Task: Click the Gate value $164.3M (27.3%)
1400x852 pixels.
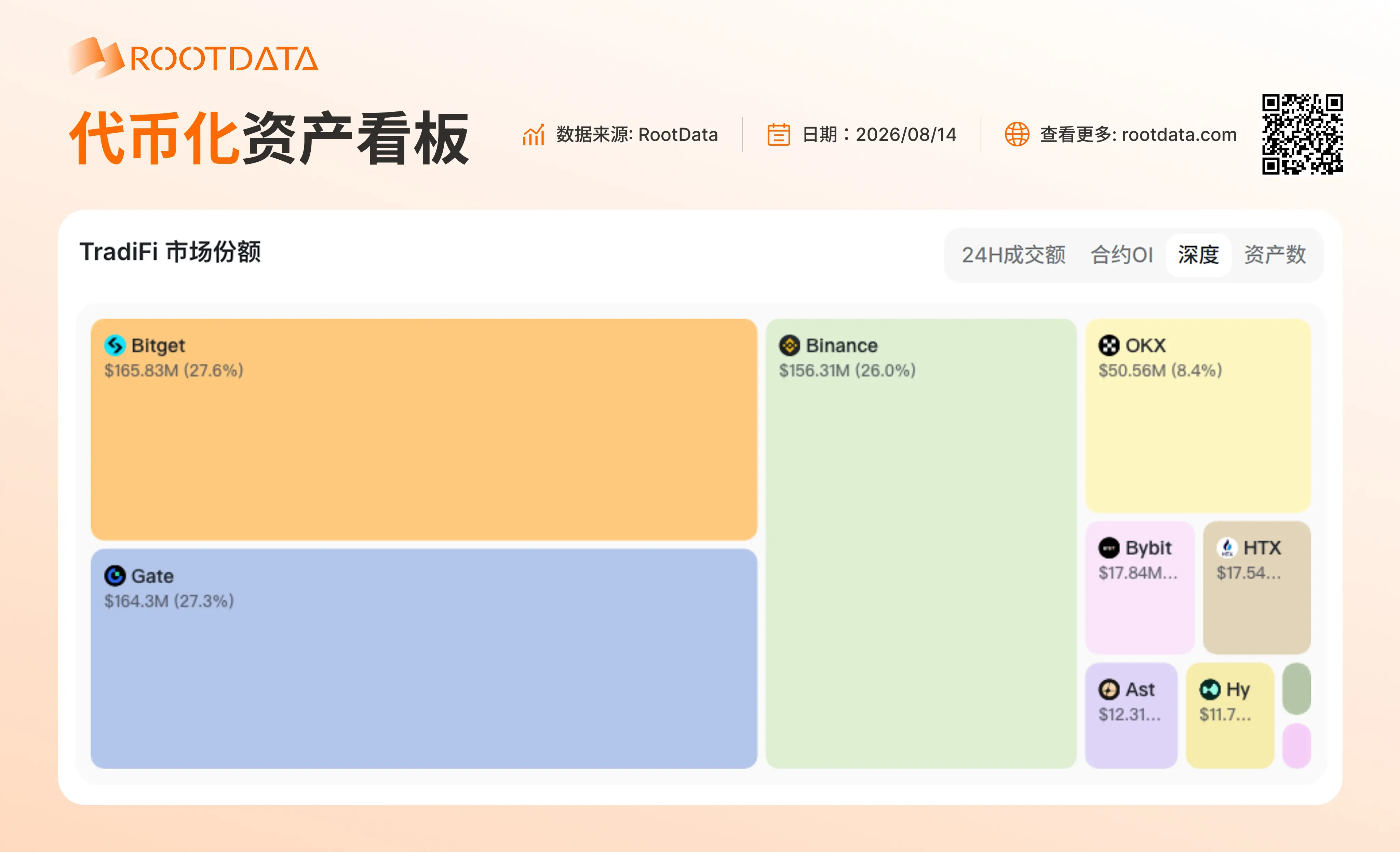Action: pos(169,601)
